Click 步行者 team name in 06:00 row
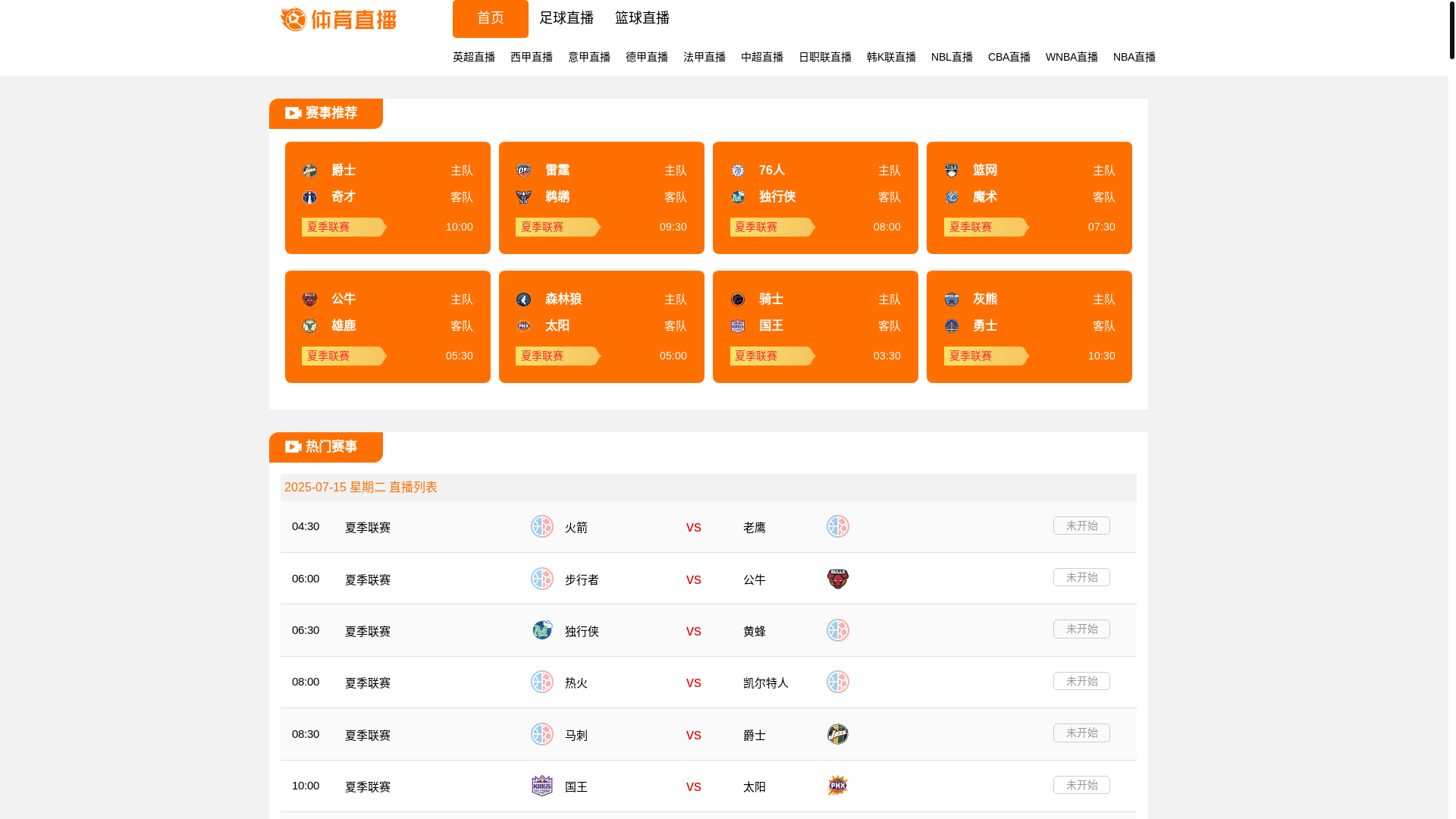The height and width of the screenshot is (819, 1456). (582, 579)
